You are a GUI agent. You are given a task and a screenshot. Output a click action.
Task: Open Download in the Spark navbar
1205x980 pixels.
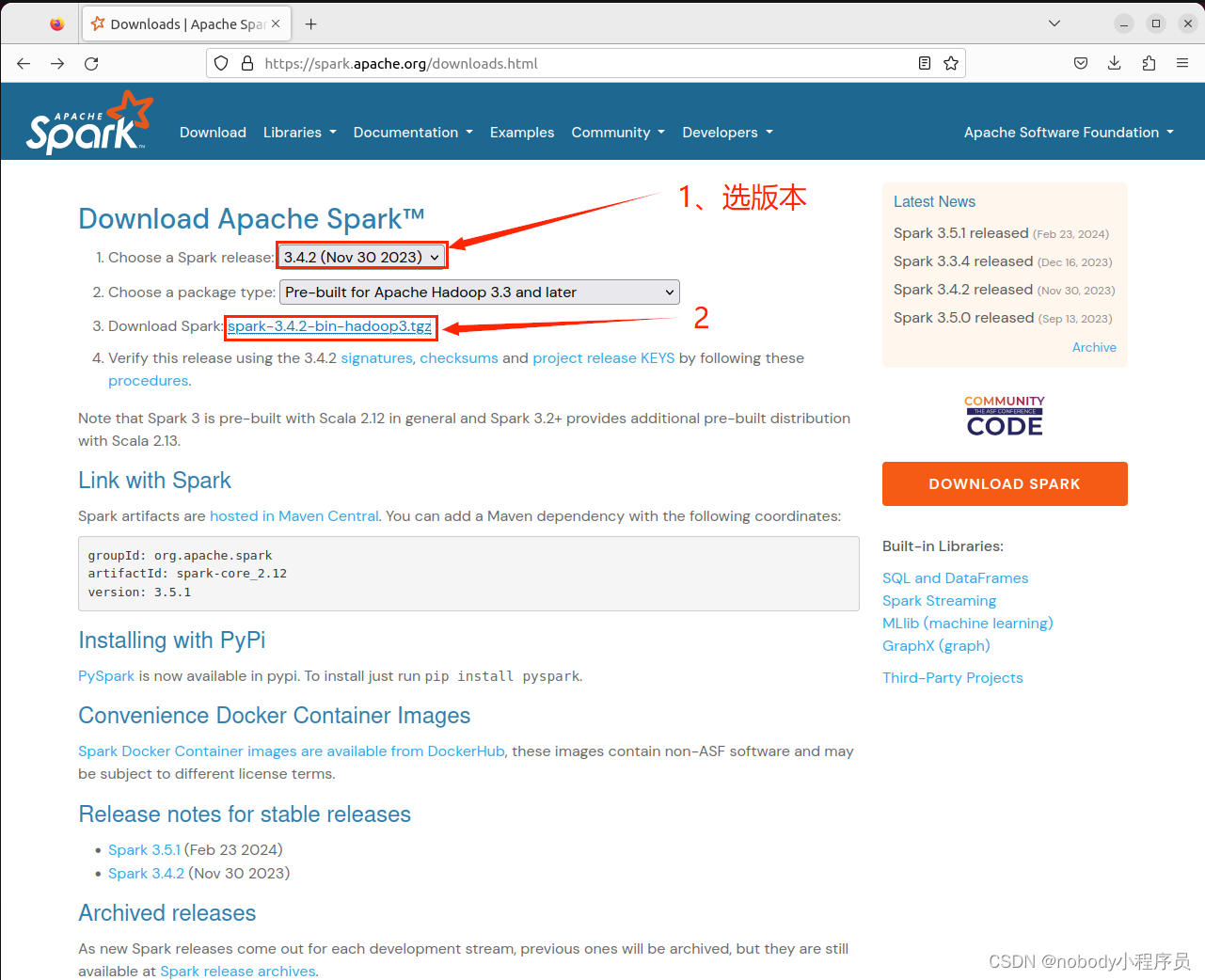[x=213, y=133]
